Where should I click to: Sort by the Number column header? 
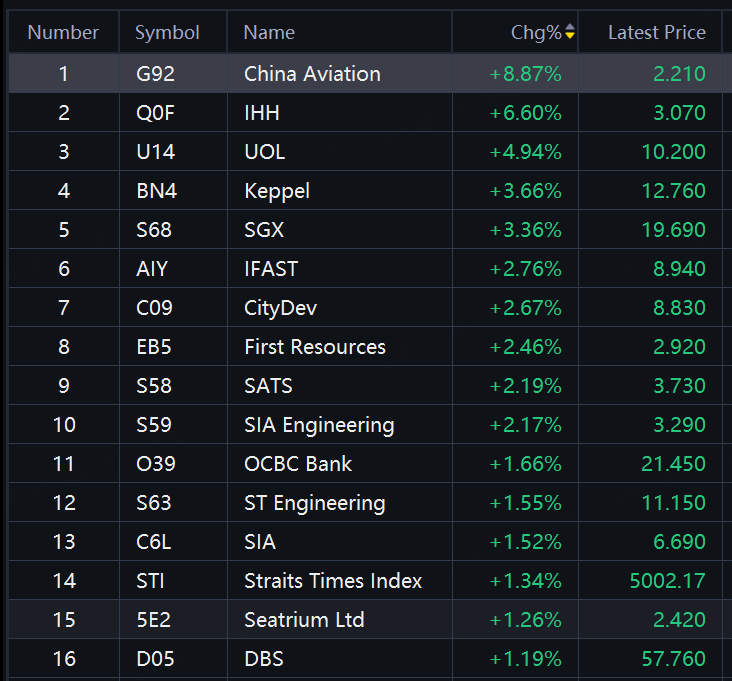[63, 33]
